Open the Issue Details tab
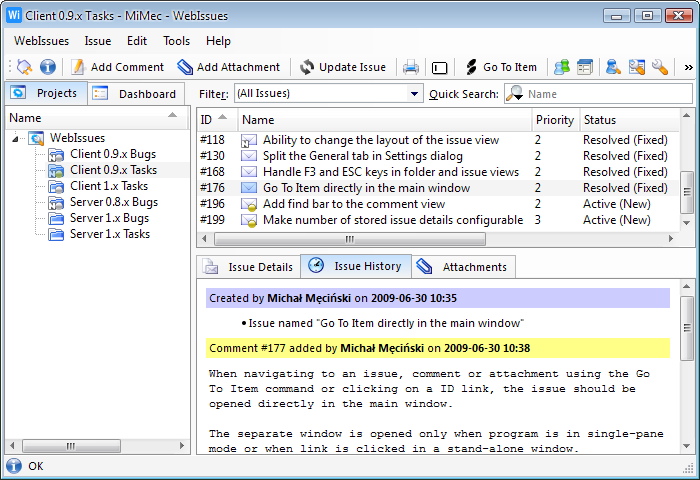This screenshot has height=480, width=700. (249, 267)
